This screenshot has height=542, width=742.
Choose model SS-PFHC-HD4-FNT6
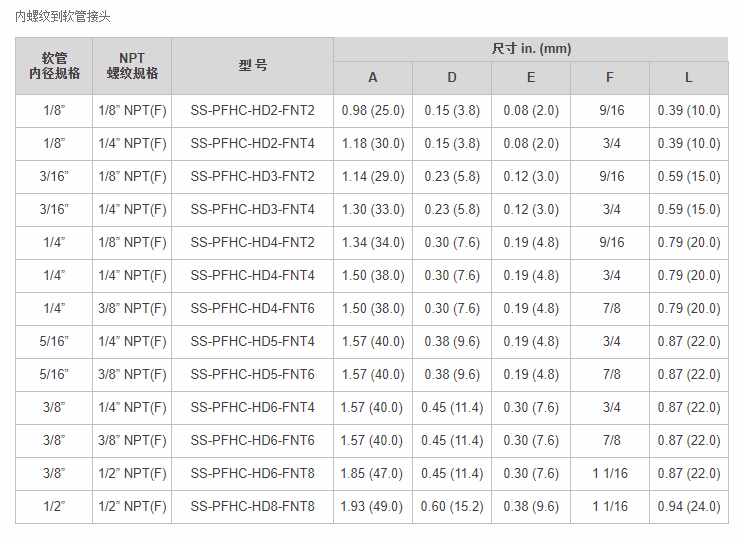pos(252,309)
